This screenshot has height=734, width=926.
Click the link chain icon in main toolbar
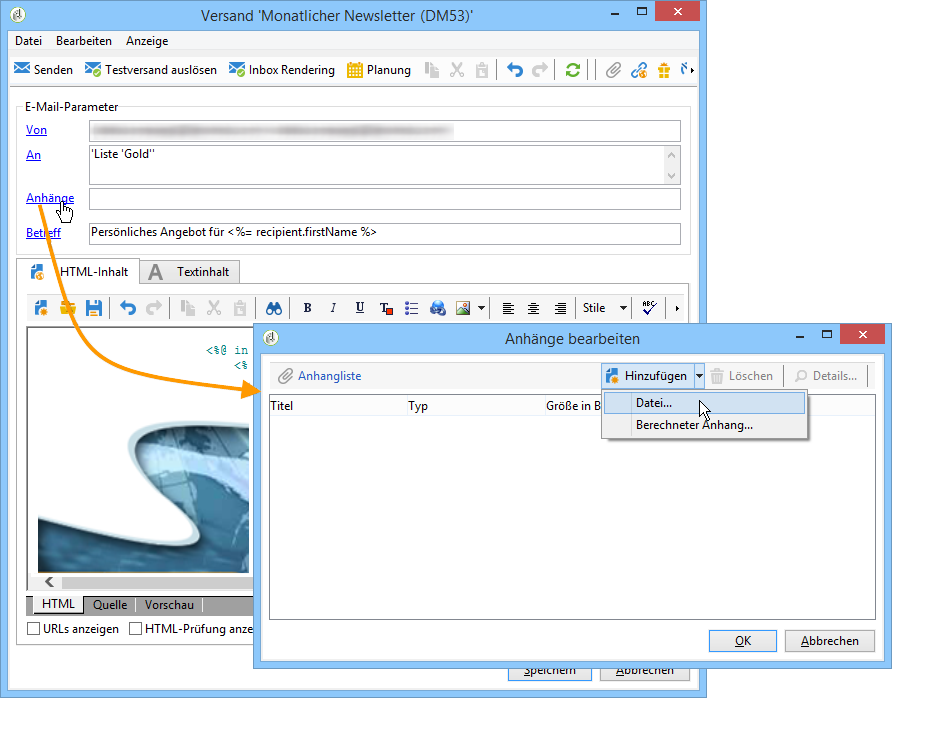(x=639, y=70)
